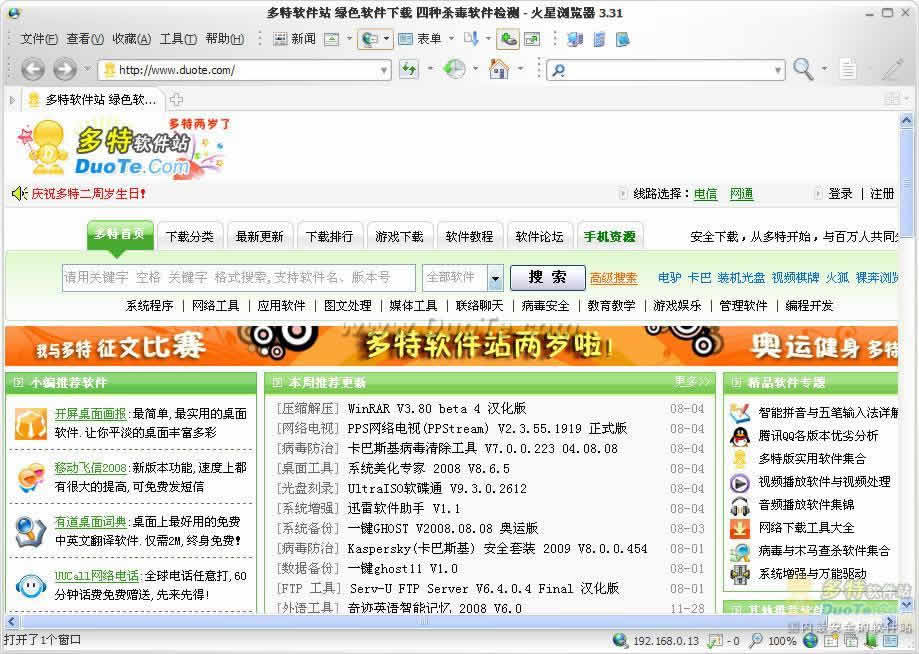This screenshot has height=654, width=919.
Task: Click the popup blocker checkmark icon in status bar
Action: [716, 641]
